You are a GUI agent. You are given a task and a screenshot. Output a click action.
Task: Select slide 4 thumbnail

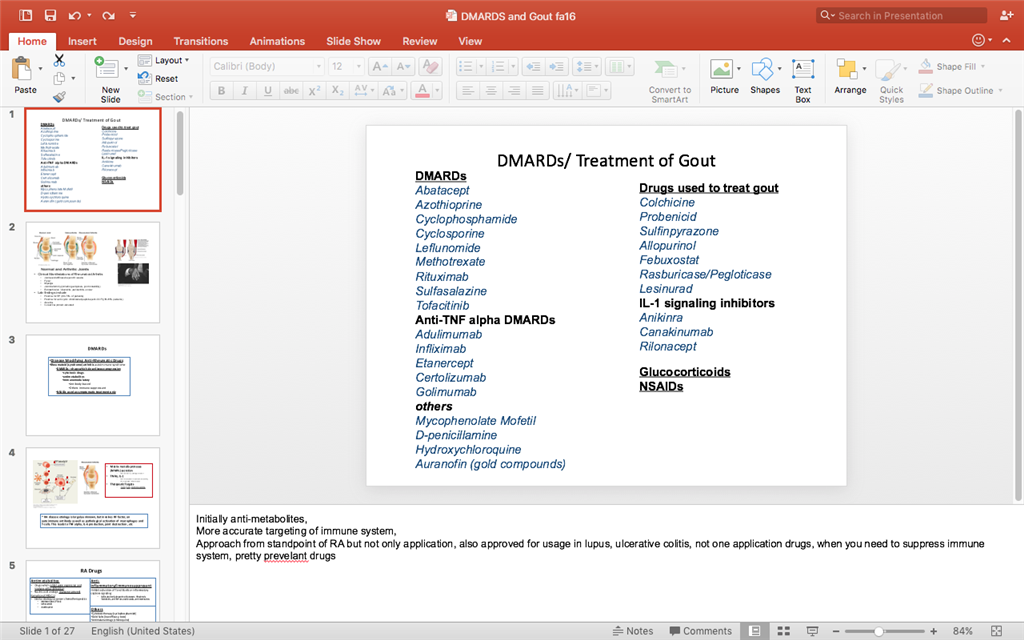(x=93, y=498)
